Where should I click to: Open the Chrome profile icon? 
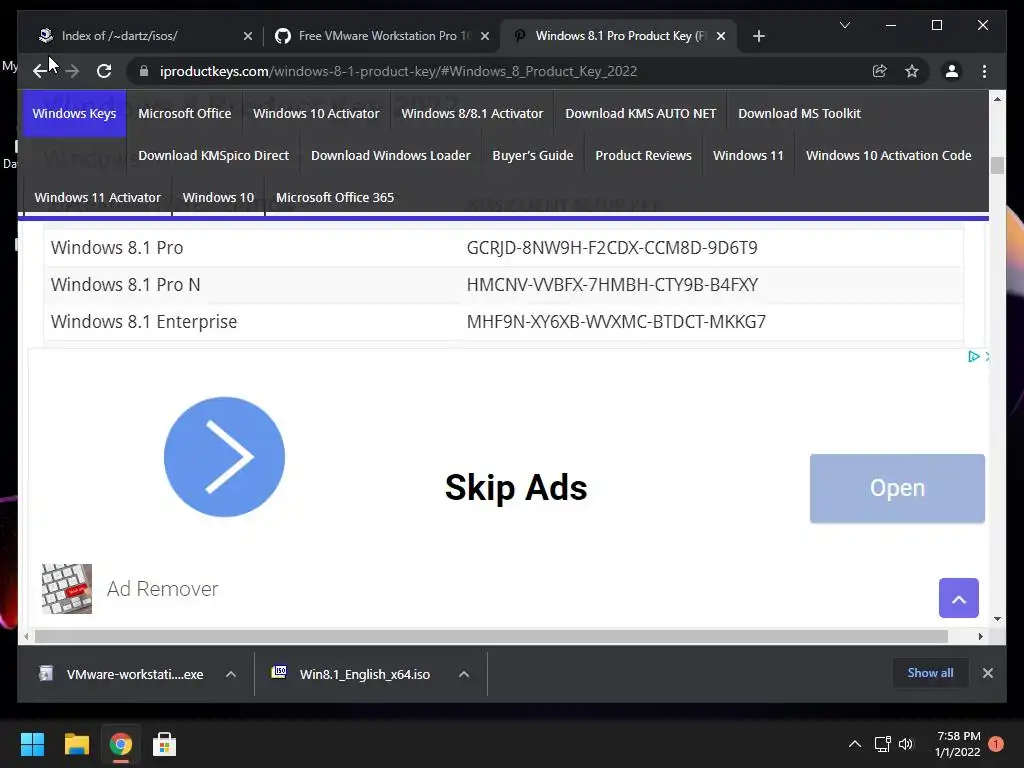pyautogui.click(x=952, y=71)
